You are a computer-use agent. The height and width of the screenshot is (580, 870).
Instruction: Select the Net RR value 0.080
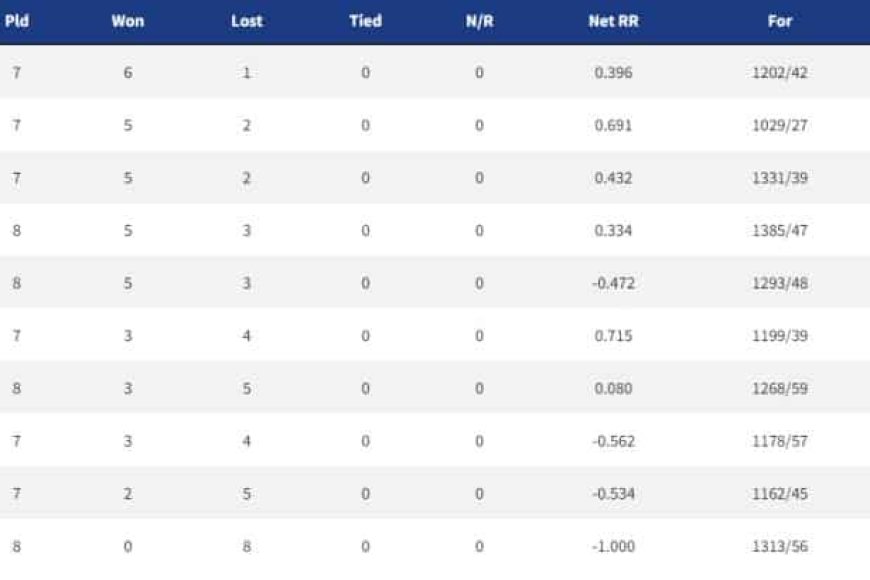point(613,389)
